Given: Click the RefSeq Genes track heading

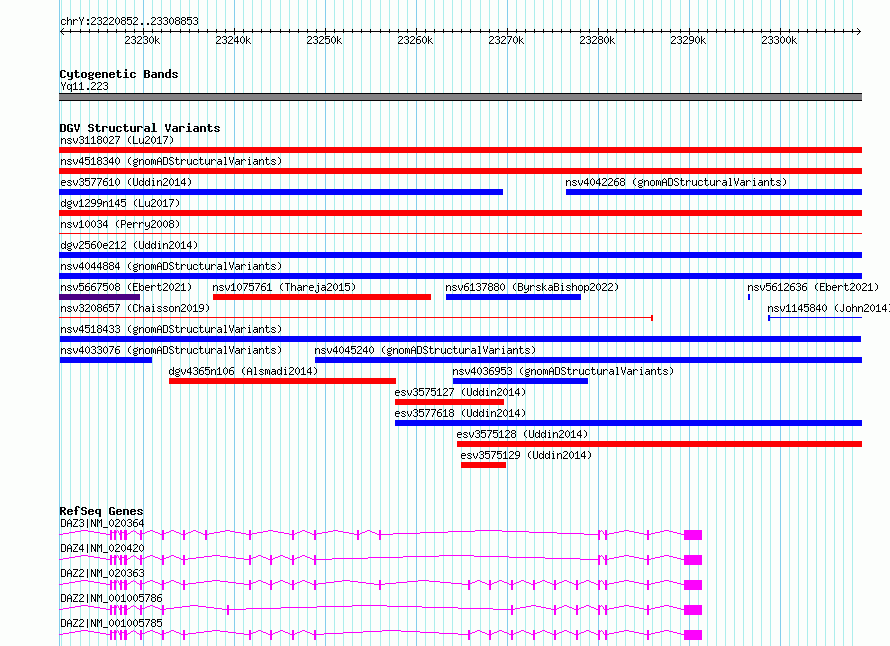Looking at the screenshot, I should [x=101, y=511].
